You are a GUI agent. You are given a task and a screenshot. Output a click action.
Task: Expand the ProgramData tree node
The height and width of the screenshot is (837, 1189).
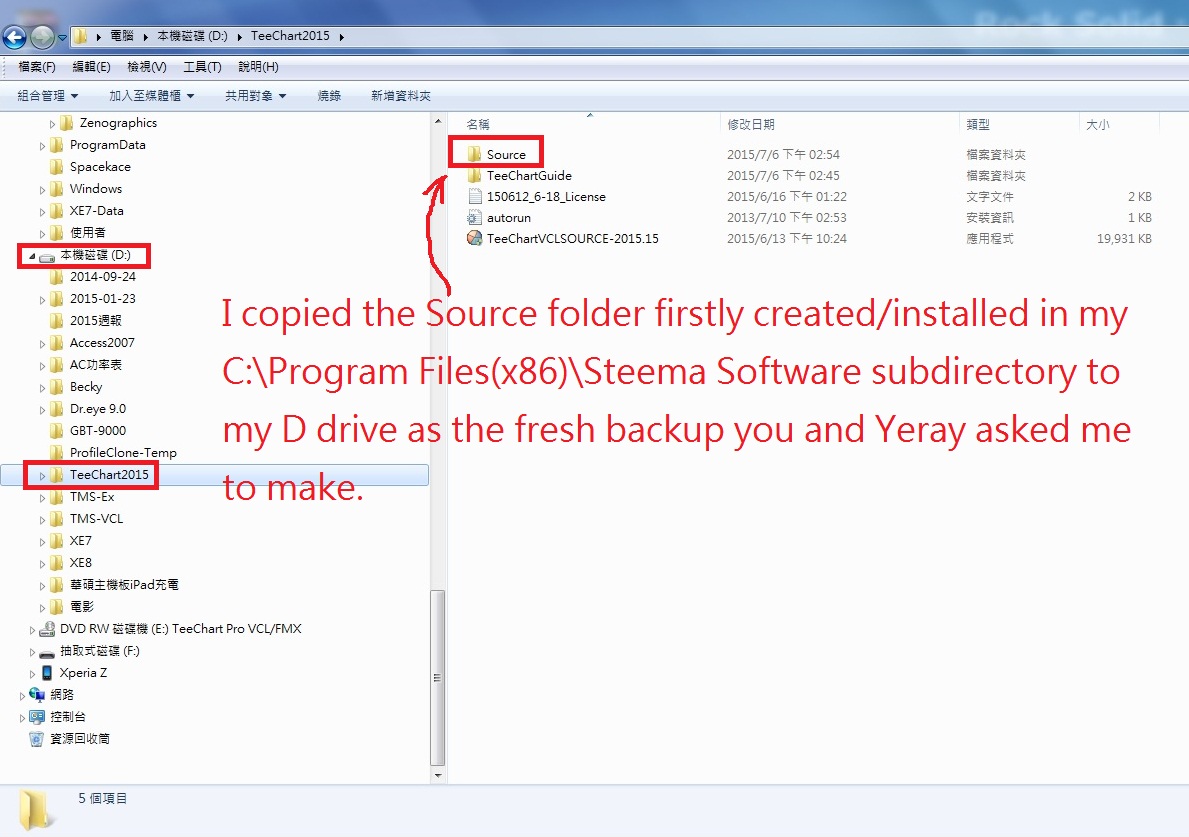pos(42,146)
